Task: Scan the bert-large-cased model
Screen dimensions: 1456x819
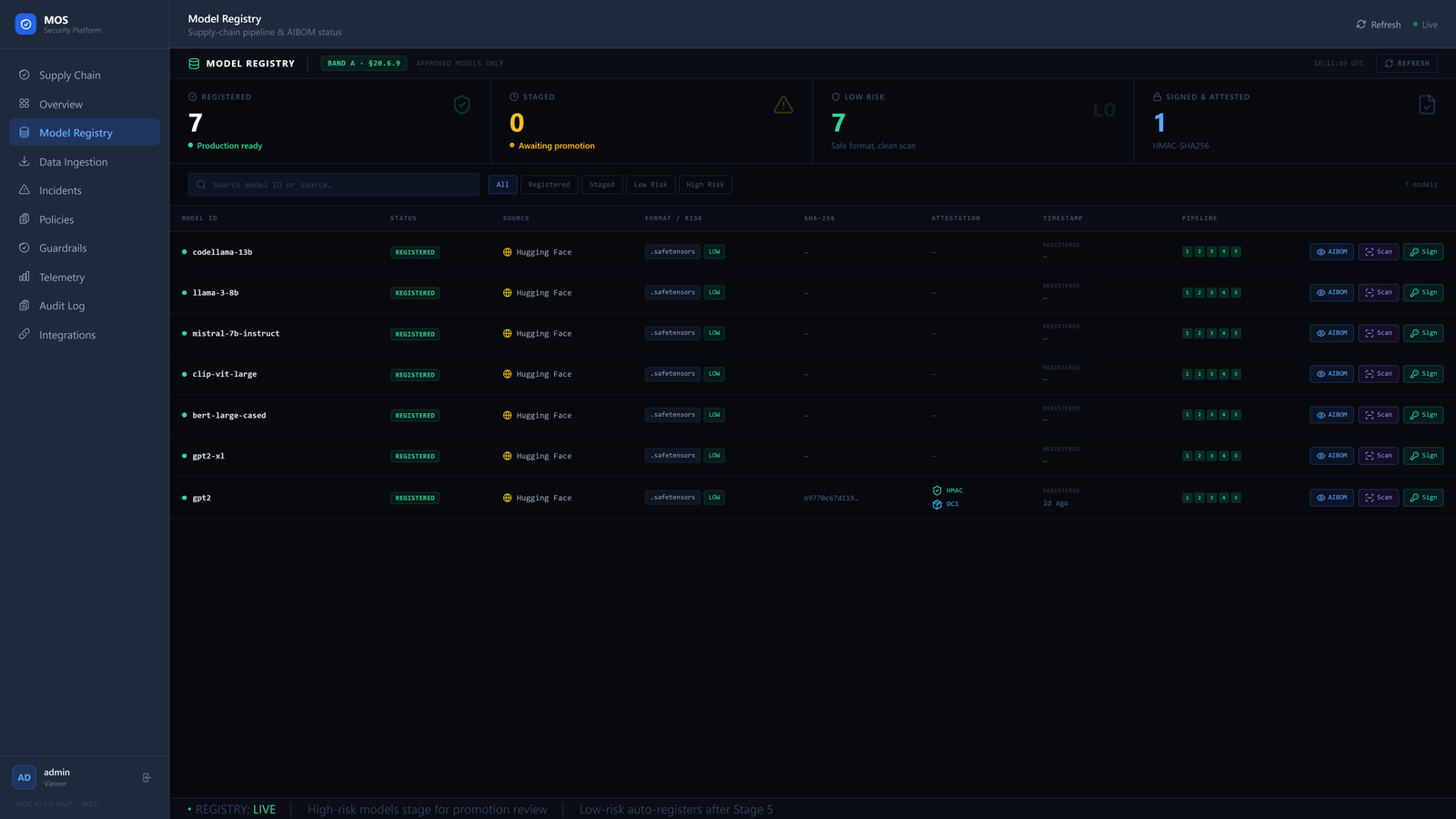Action: pyautogui.click(x=1379, y=415)
